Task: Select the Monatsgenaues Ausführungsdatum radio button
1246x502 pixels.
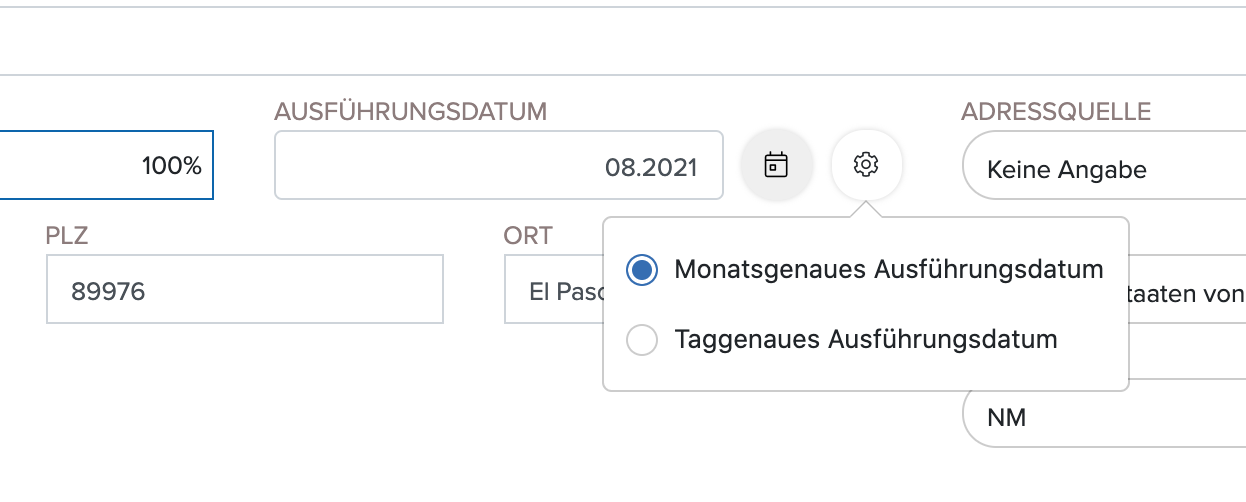Action: point(641,270)
